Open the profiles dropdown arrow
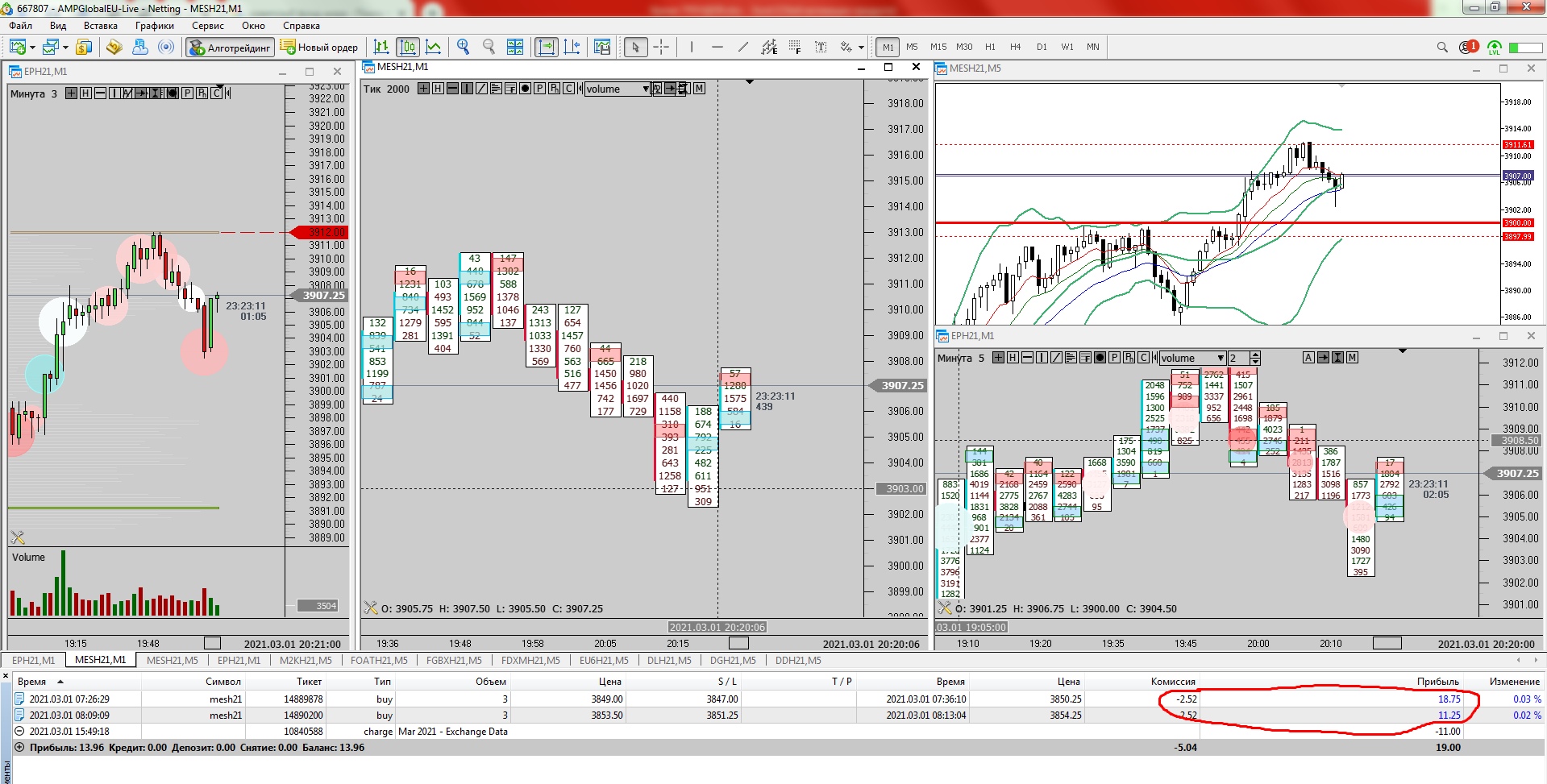This screenshot has height=784, width=1547. [x=65, y=48]
